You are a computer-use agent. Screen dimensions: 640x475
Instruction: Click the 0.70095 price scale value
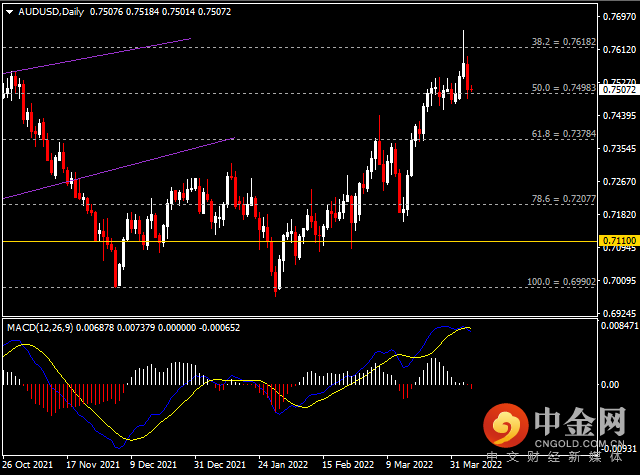620,281
